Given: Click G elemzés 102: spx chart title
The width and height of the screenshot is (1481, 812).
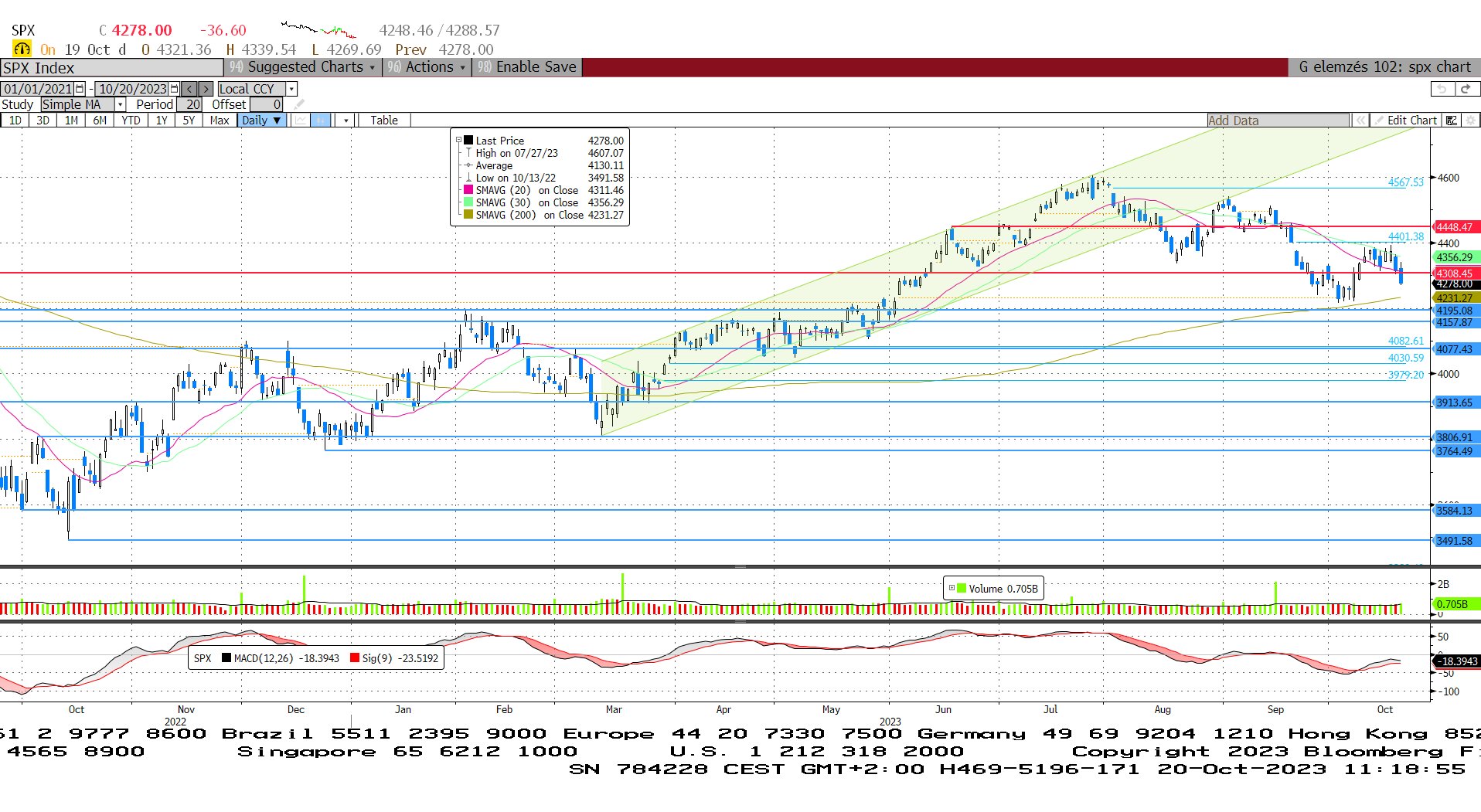Looking at the screenshot, I should point(1384,67).
